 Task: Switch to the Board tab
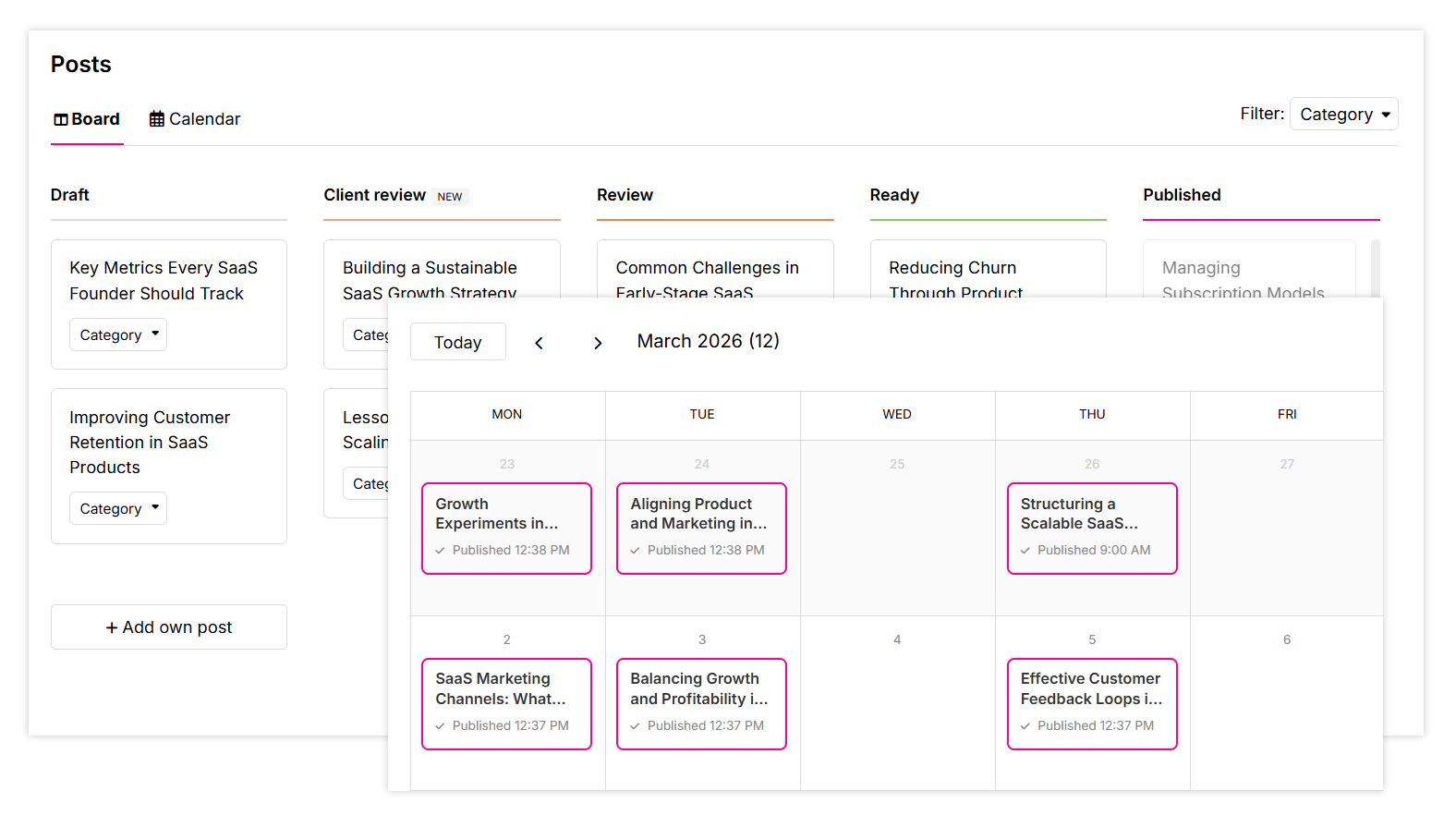pos(87,119)
